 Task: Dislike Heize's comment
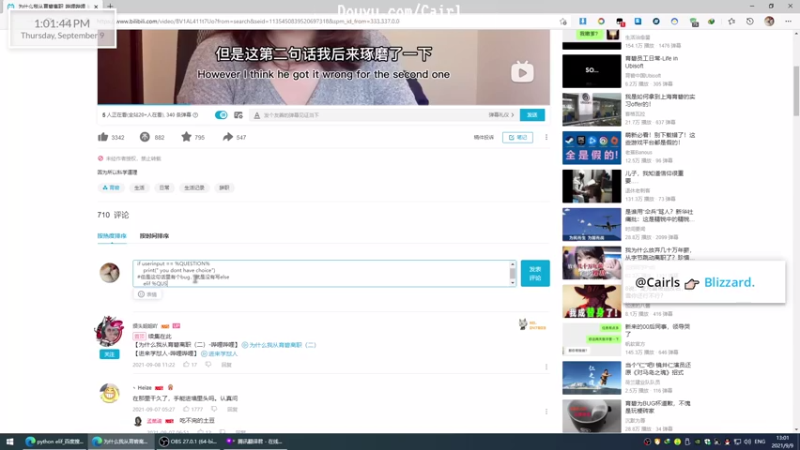tap(214, 409)
